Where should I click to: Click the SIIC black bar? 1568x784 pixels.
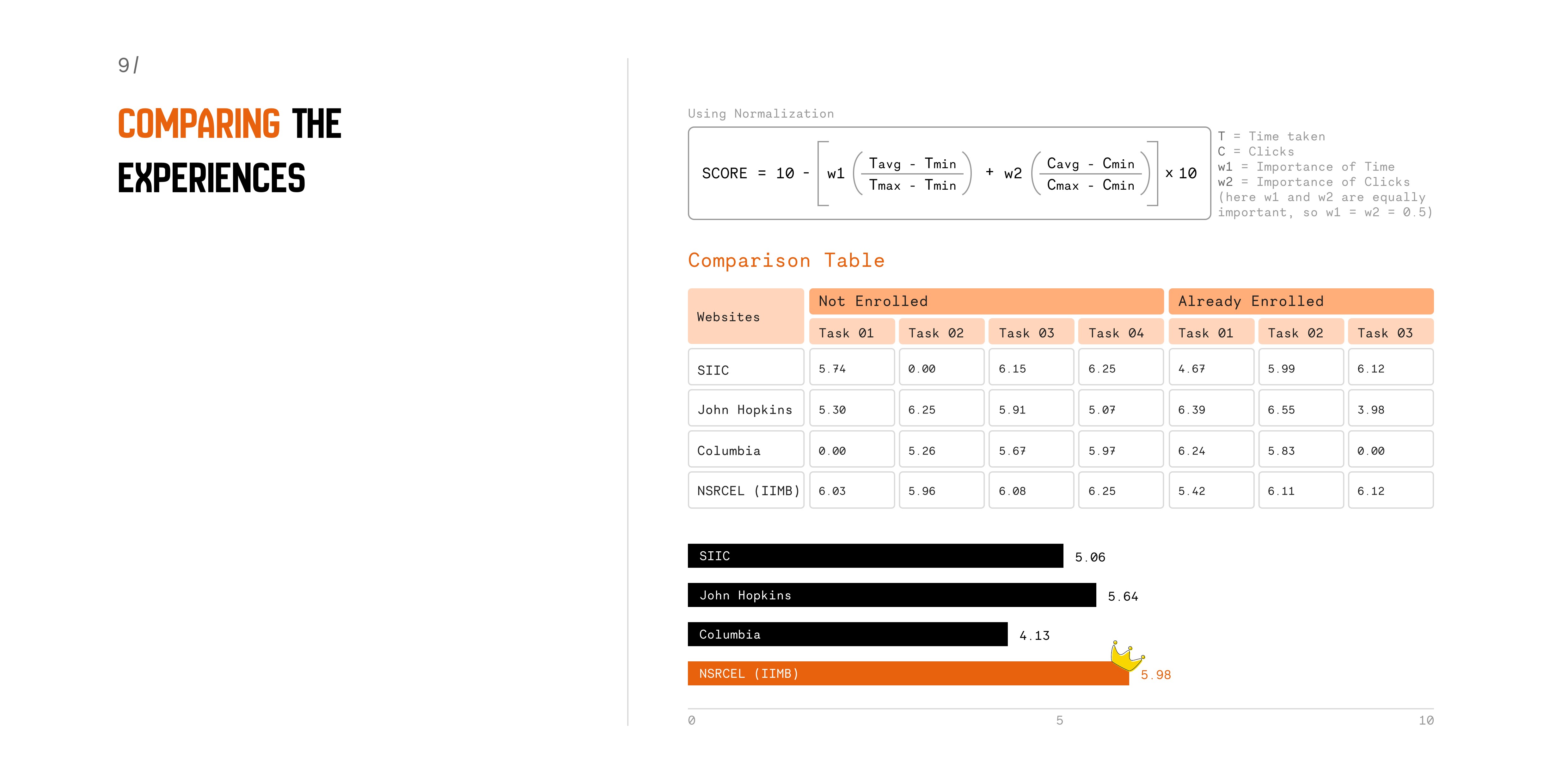875,556
